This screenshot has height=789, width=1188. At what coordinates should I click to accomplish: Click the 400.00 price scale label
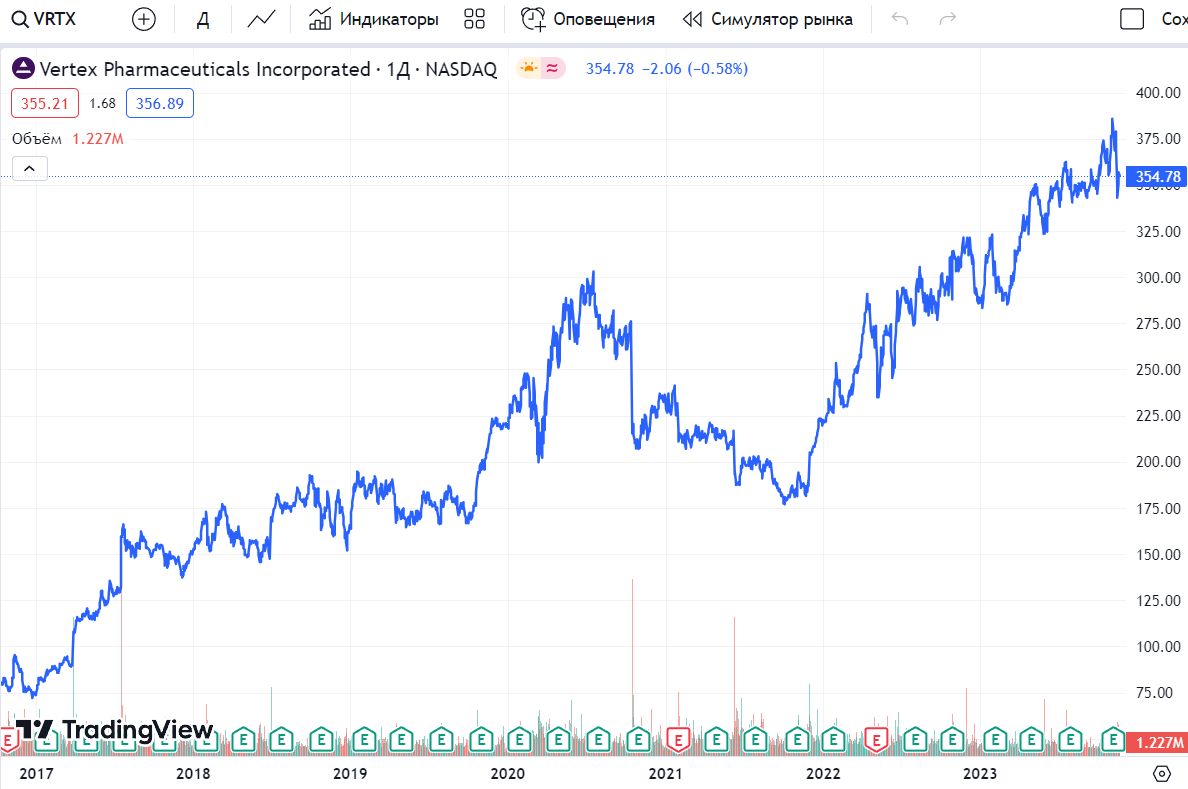[x=1158, y=92]
